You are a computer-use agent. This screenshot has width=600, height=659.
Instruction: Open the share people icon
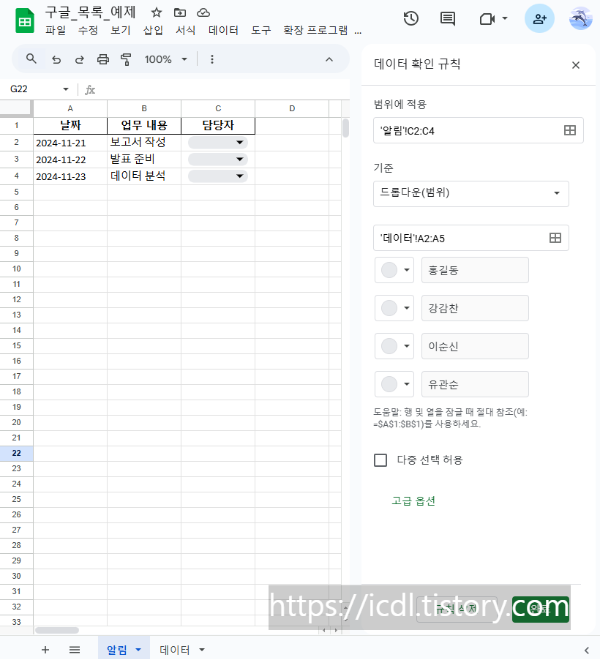pyautogui.click(x=539, y=18)
